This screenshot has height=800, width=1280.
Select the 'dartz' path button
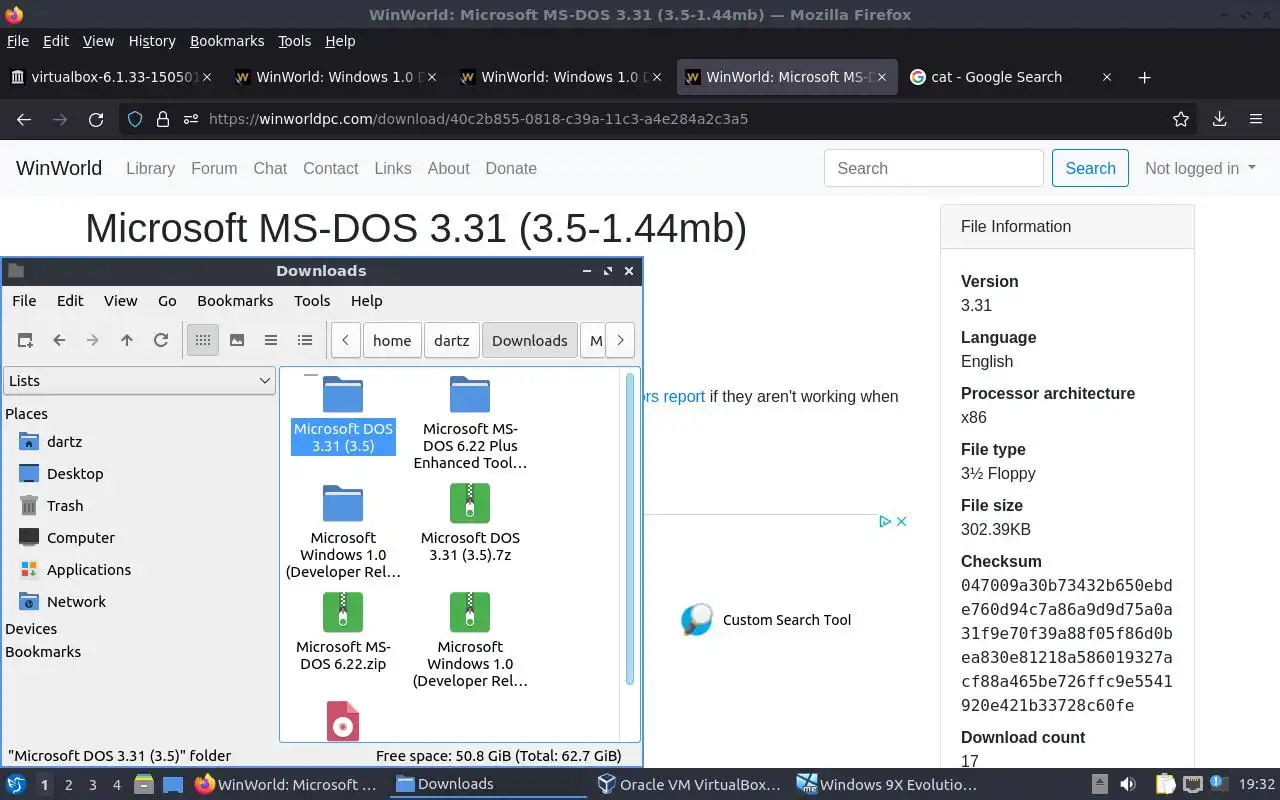(452, 340)
